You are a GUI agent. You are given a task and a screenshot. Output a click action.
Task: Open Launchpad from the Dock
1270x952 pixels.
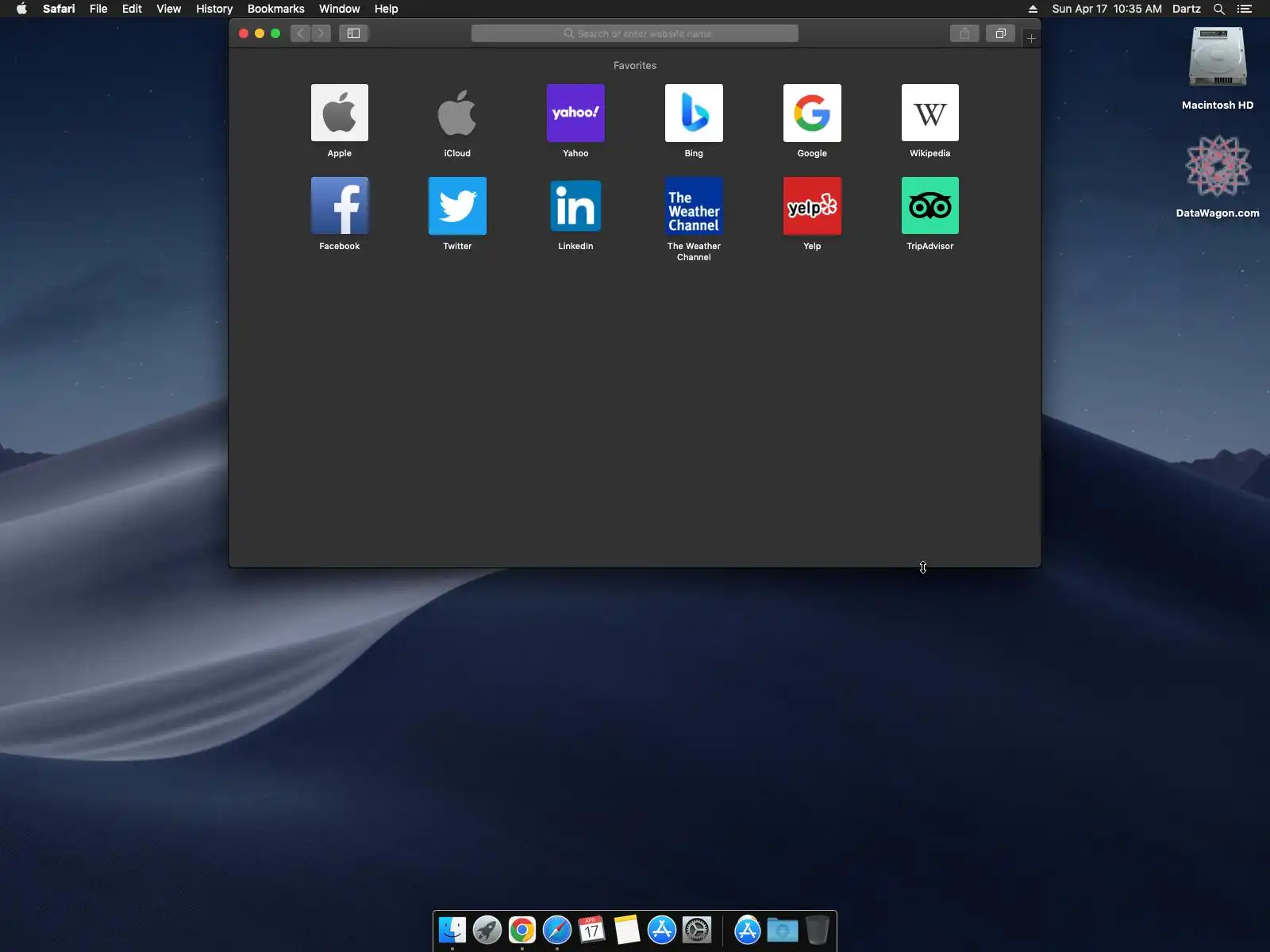point(487,930)
